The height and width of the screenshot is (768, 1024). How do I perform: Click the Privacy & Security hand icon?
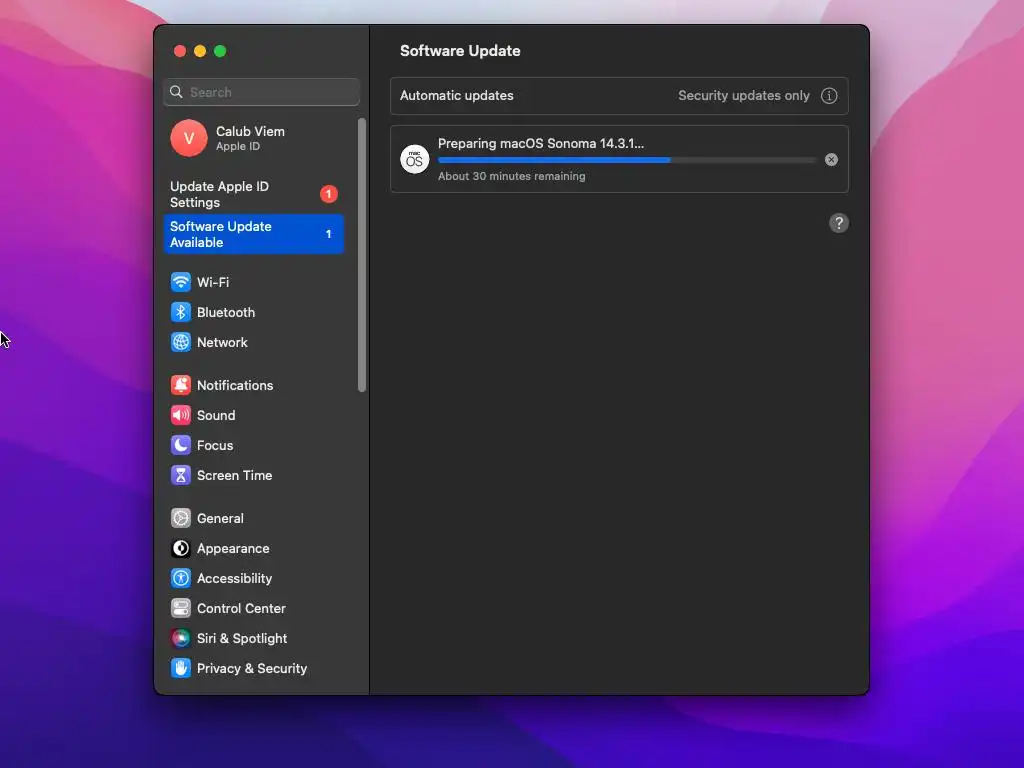[181, 669]
